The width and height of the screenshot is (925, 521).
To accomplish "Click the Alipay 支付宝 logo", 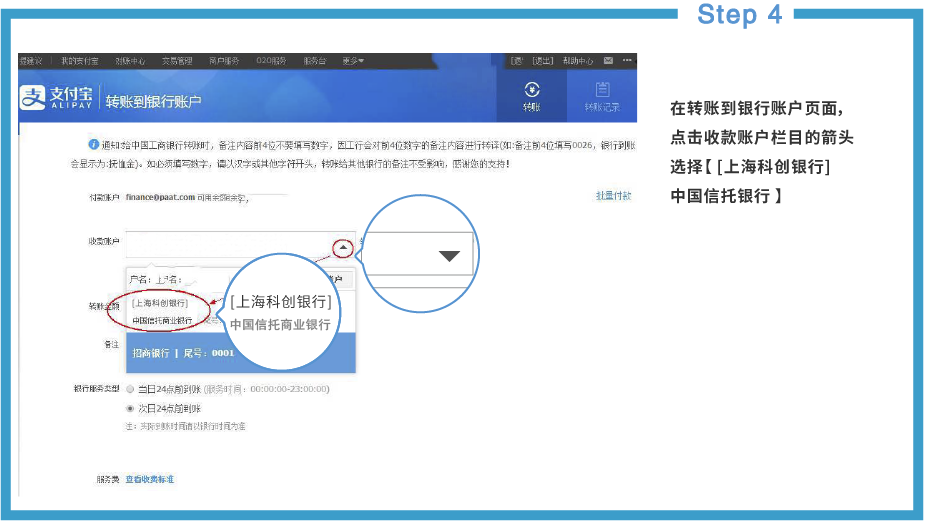I will pyautogui.click(x=57, y=97).
